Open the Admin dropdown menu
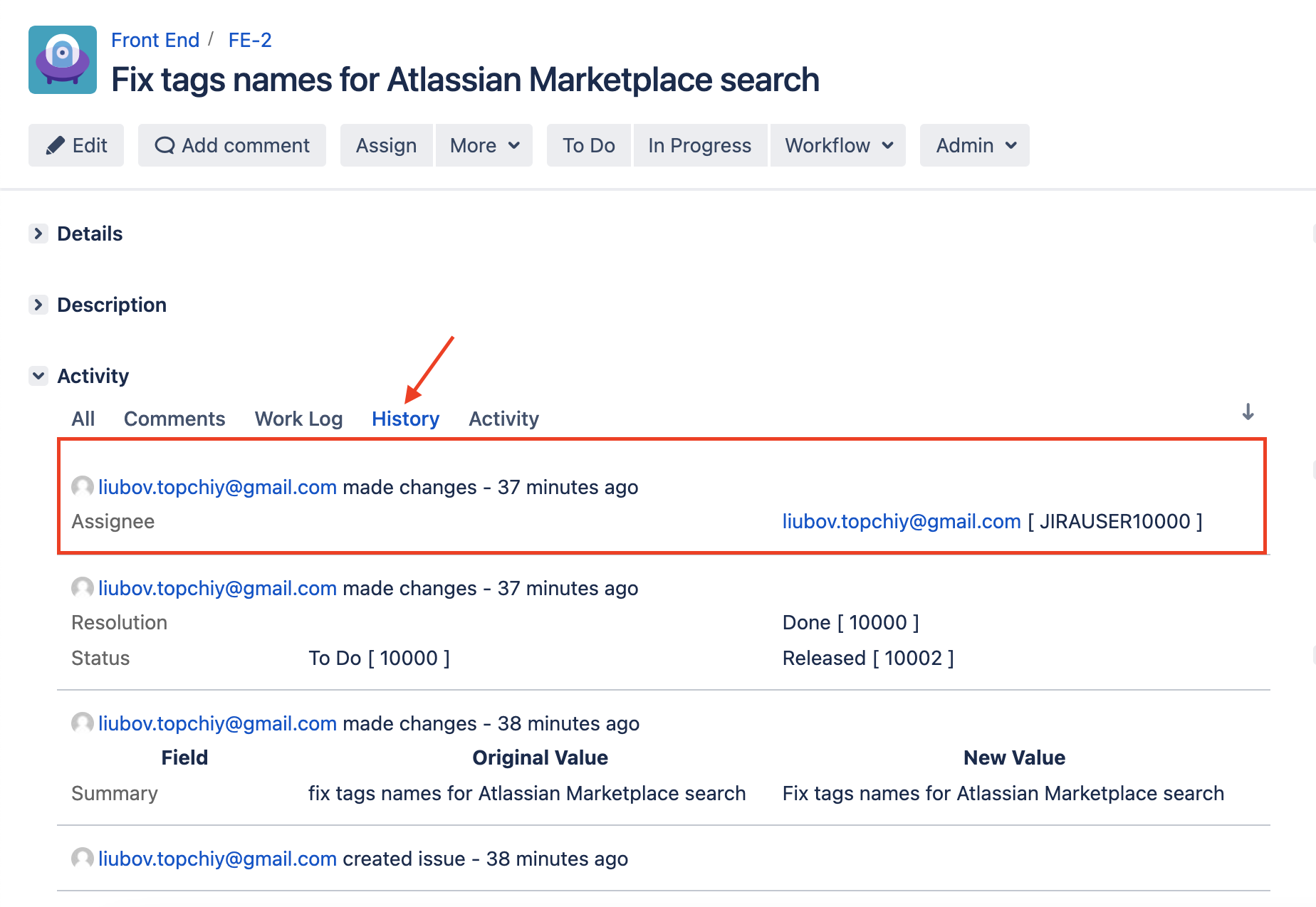The width and height of the screenshot is (1316, 907). [974, 145]
